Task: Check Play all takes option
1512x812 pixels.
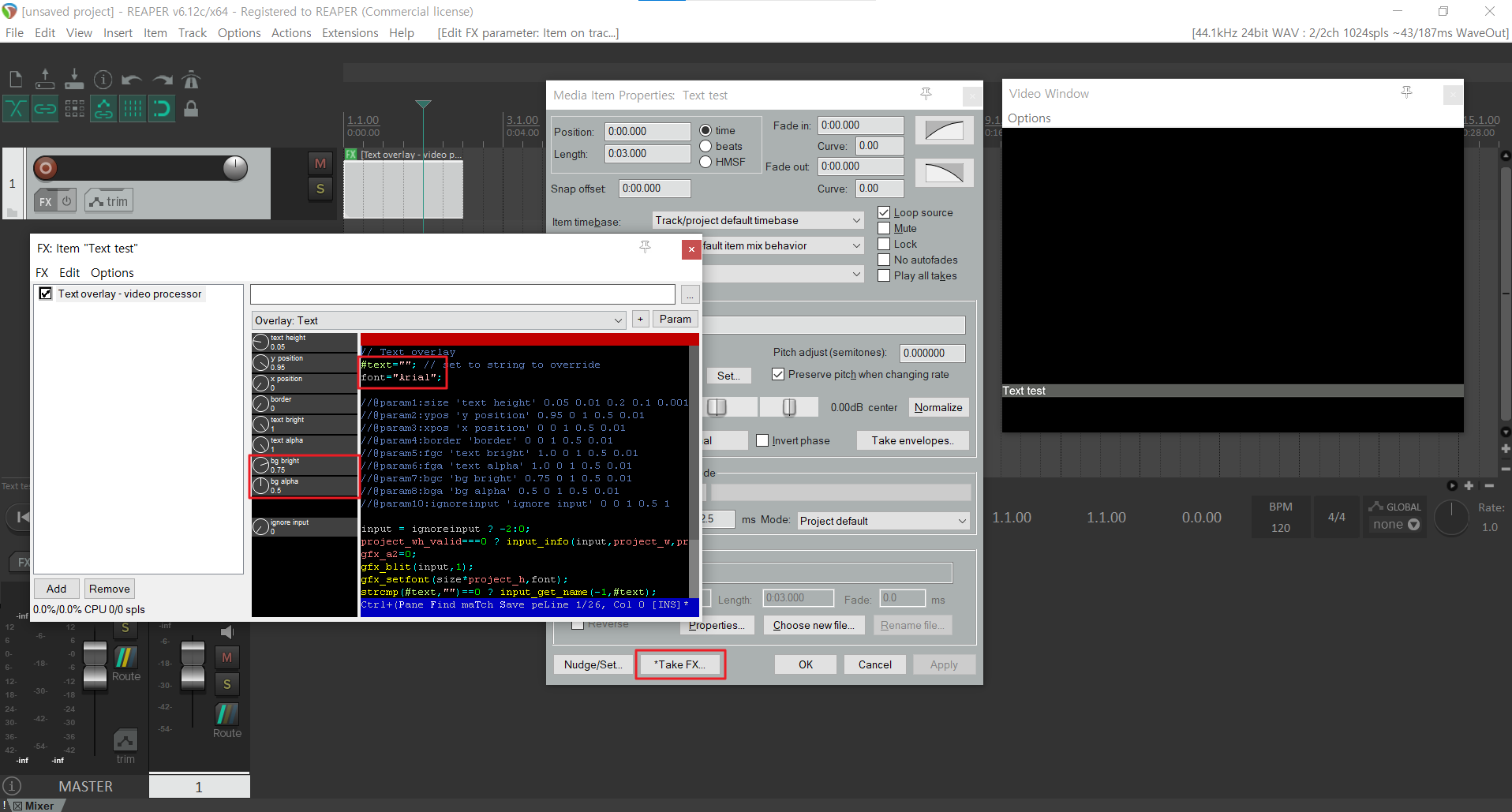Action: (884, 275)
